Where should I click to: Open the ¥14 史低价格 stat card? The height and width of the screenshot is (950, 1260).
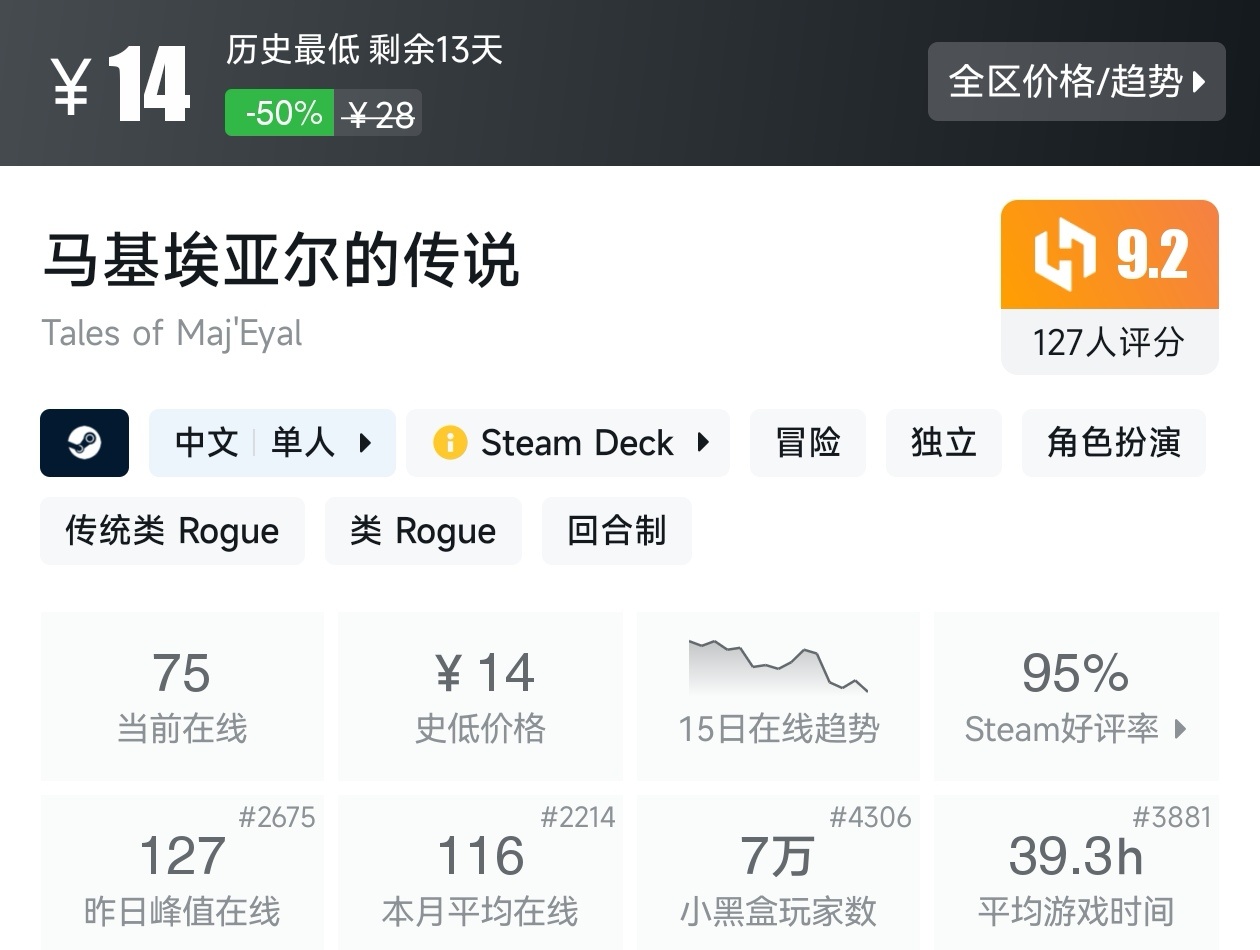coord(480,696)
